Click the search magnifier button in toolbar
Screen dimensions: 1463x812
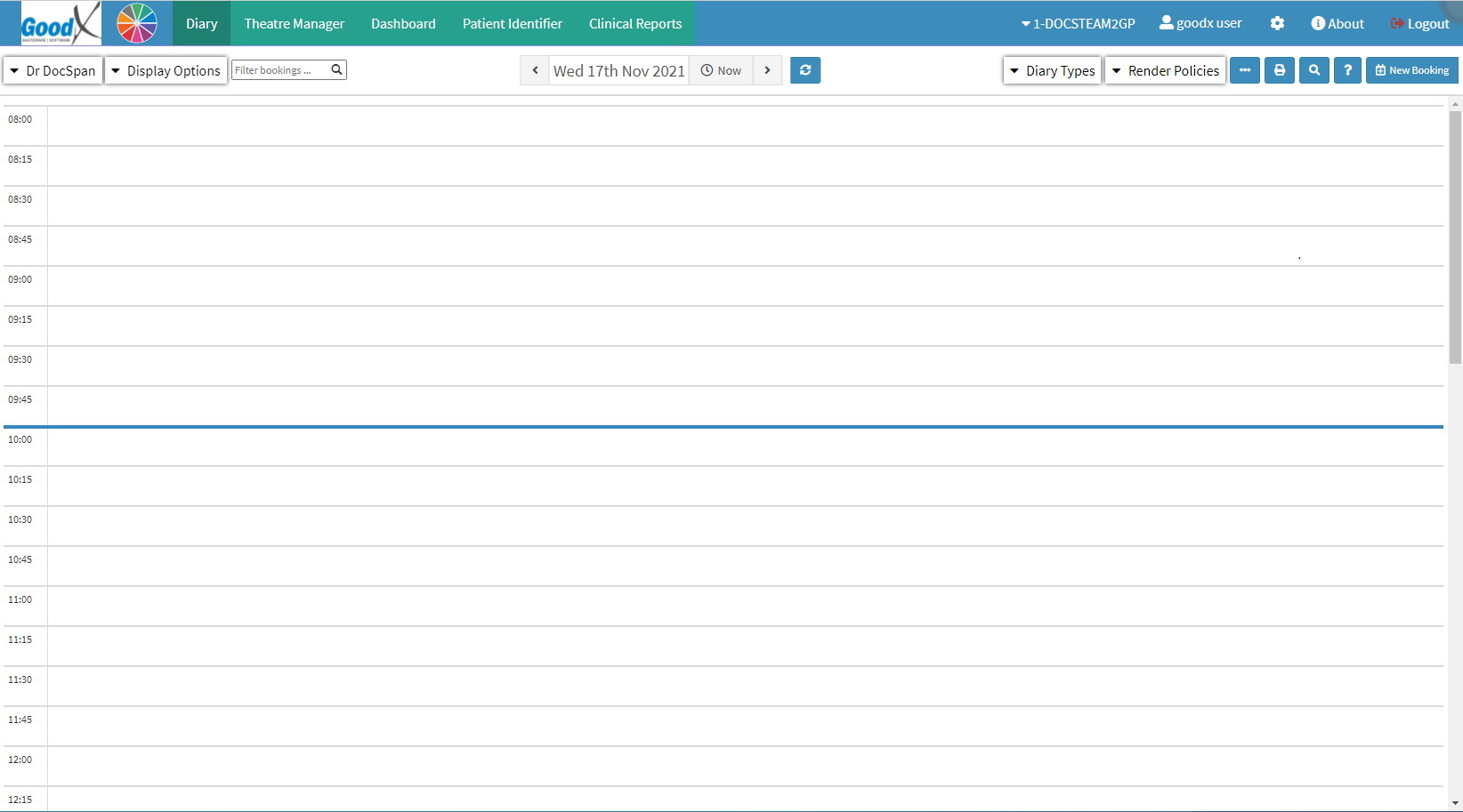tap(1313, 70)
